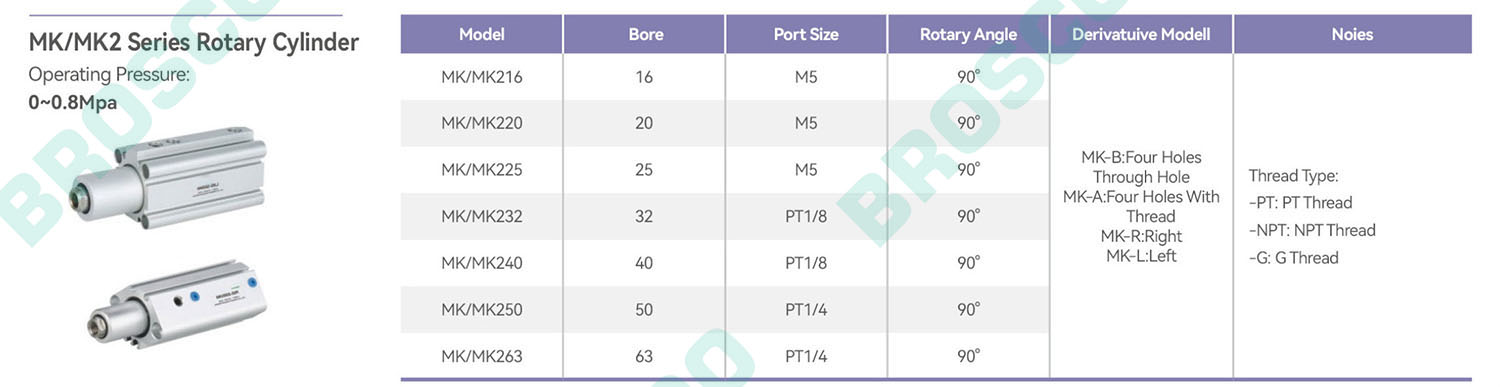Click the 0~0.8Mpa operating pressure text
The width and height of the screenshot is (1500, 387).
pos(73,102)
